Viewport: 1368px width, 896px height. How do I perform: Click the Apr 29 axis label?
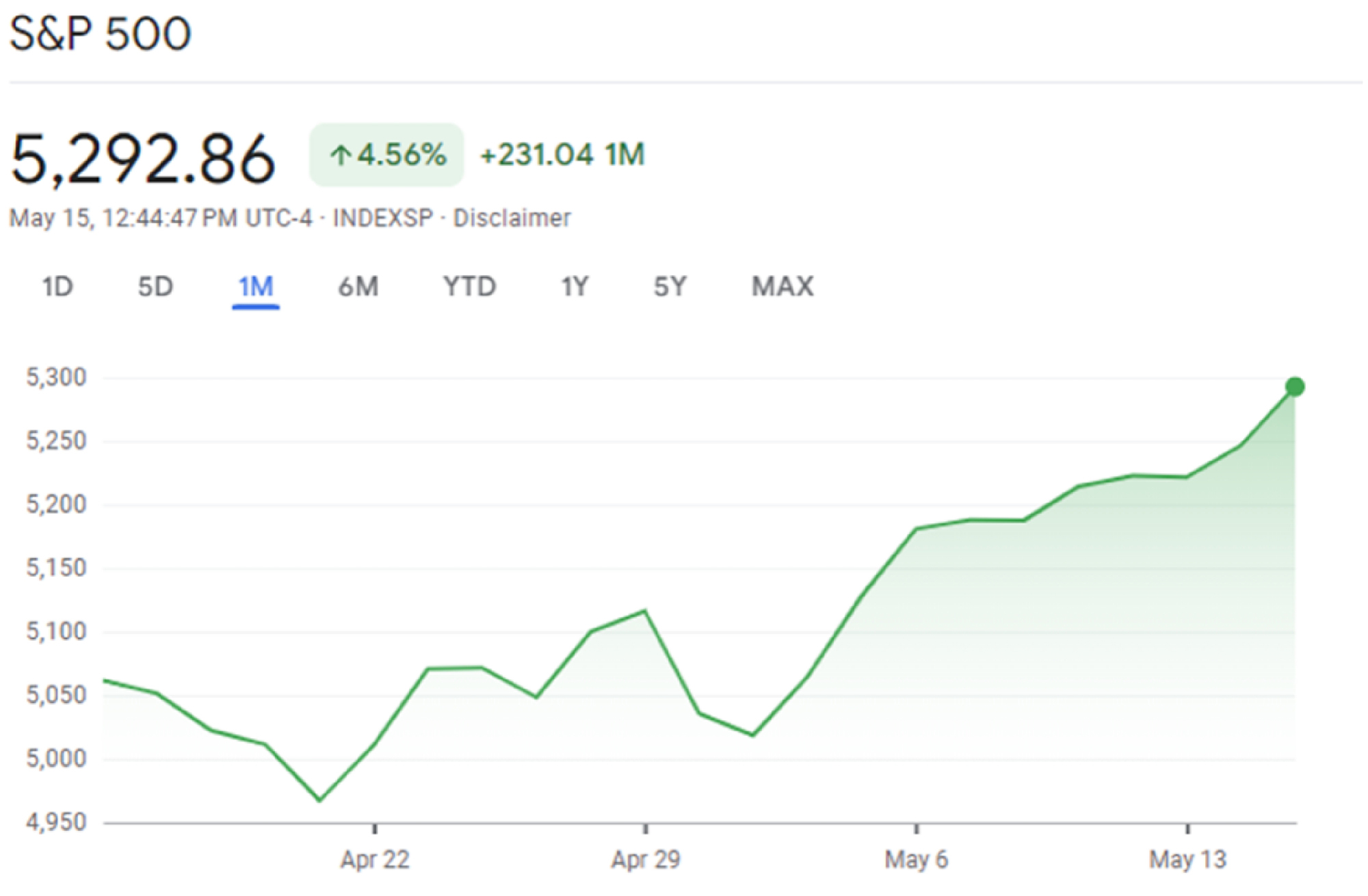click(646, 859)
